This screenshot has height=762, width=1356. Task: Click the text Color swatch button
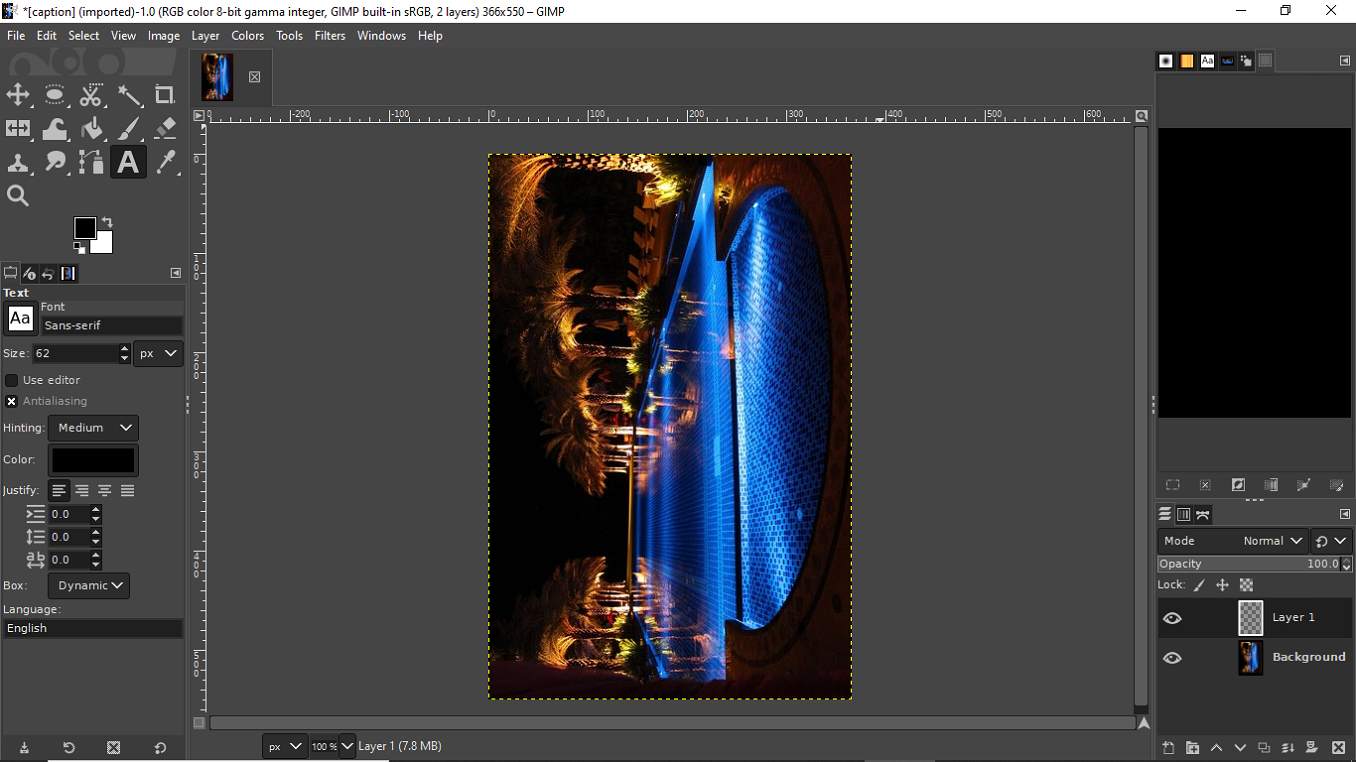click(93, 460)
